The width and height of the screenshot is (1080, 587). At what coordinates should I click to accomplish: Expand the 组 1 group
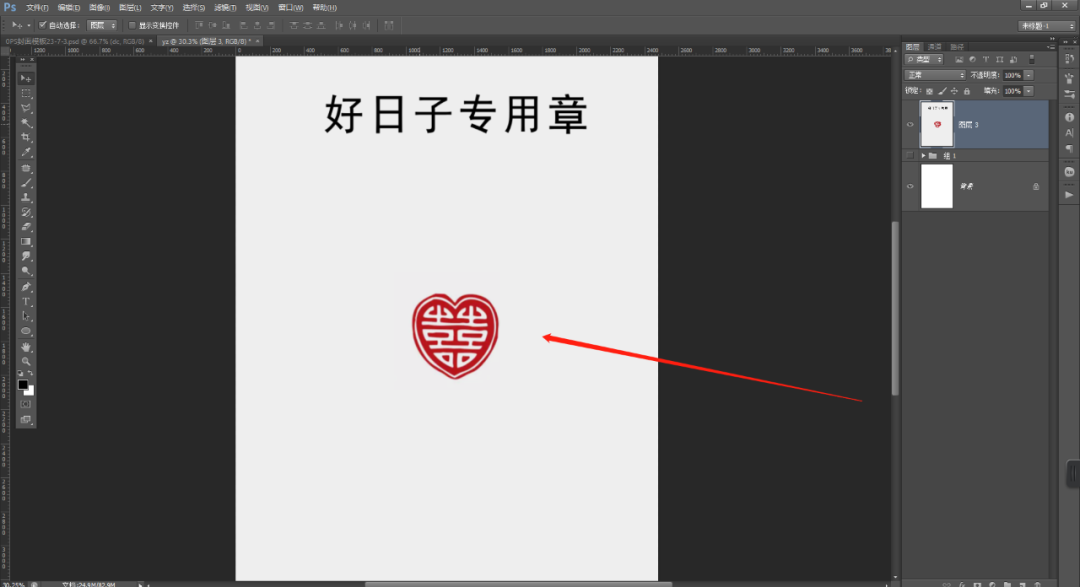coord(923,156)
